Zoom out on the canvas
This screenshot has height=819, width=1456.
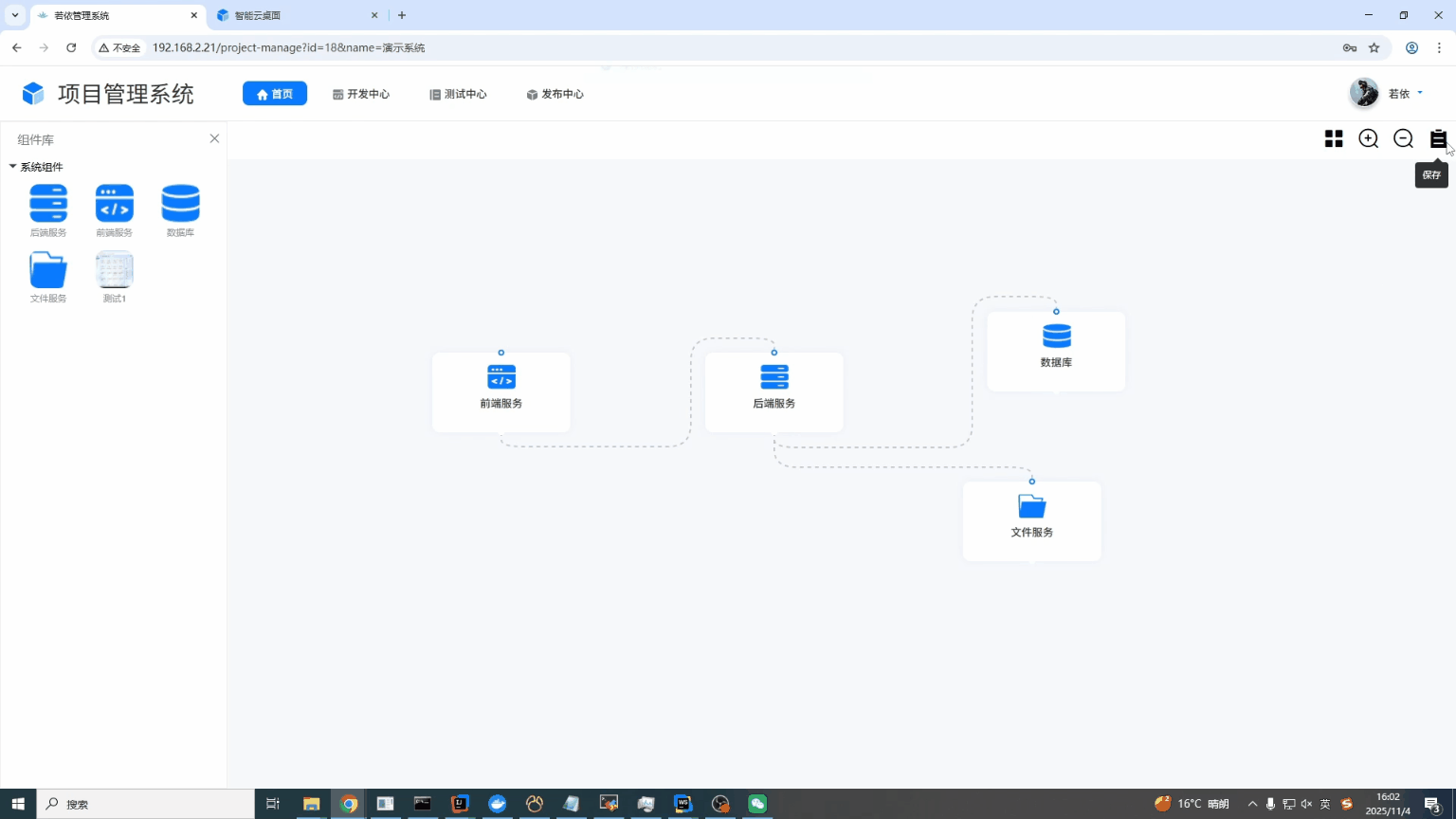1403,139
